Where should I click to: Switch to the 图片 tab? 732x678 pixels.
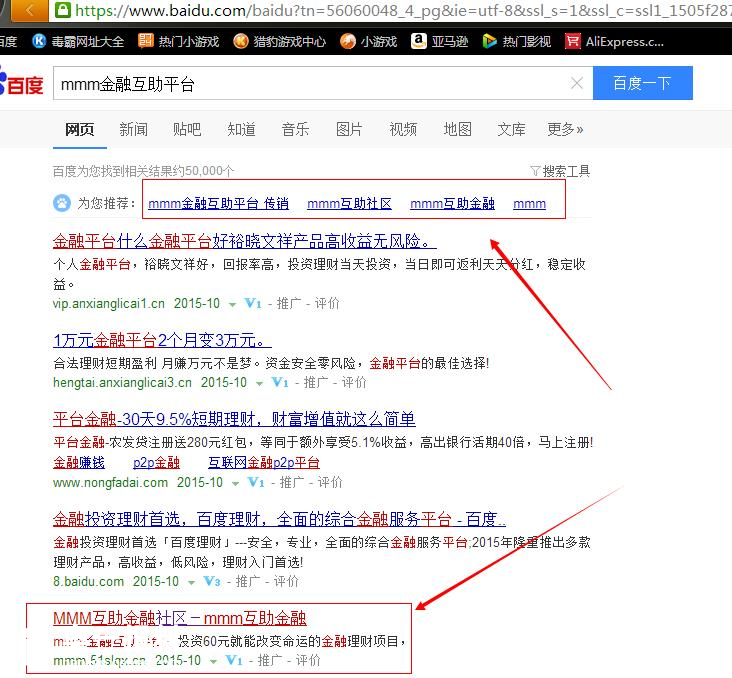click(349, 129)
